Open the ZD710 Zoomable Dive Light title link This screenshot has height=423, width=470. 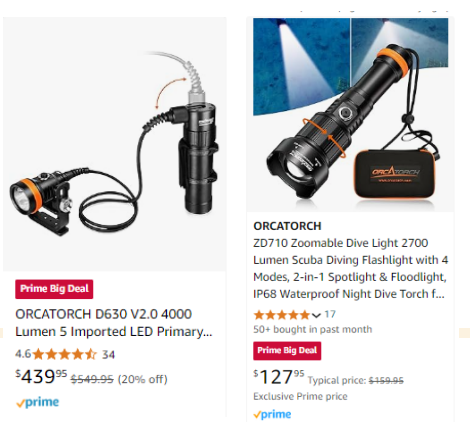[350, 268]
